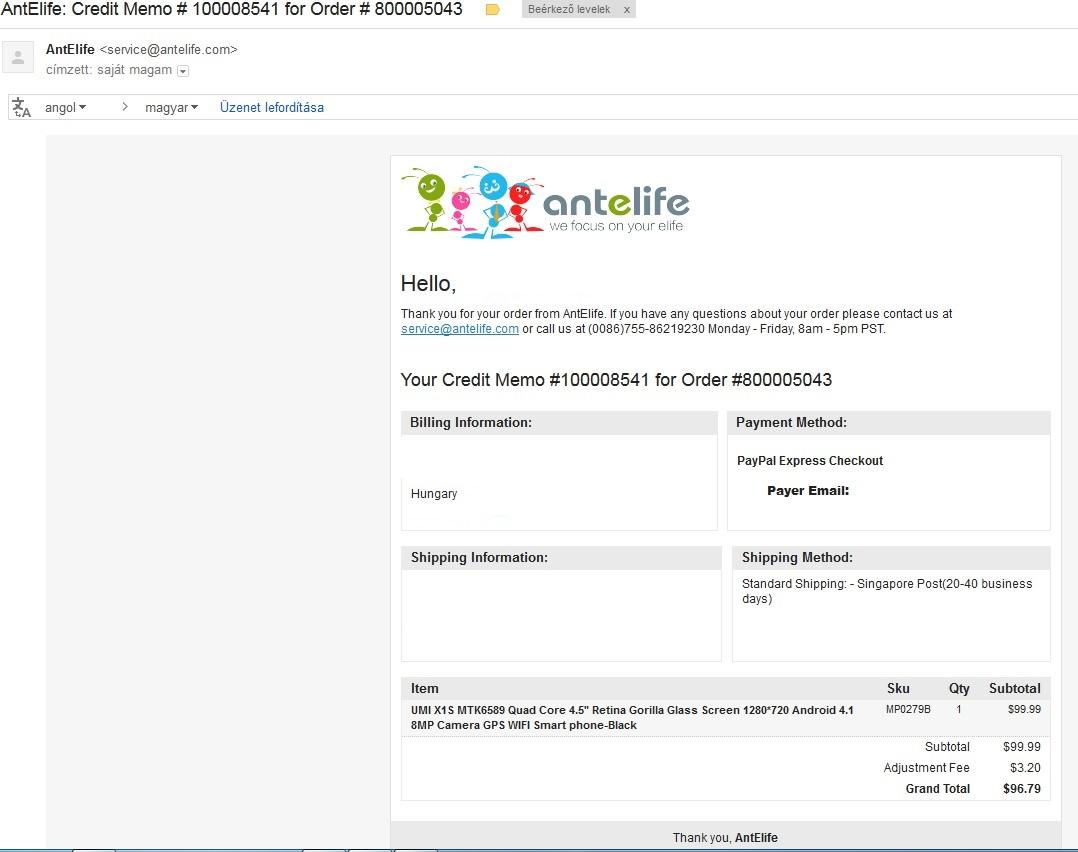
Task: Click the Grand Total label
Action: click(x=938, y=789)
